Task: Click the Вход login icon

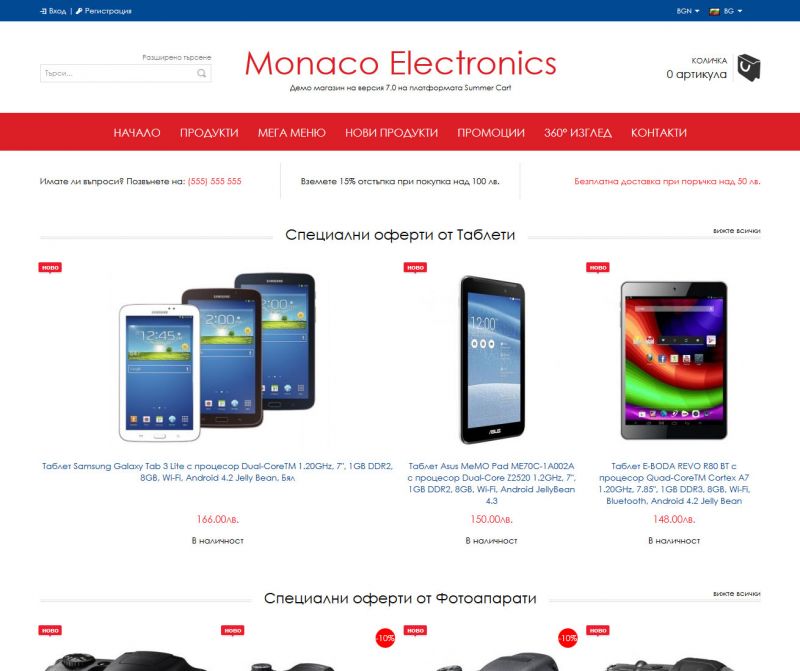Action: (43, 11)
